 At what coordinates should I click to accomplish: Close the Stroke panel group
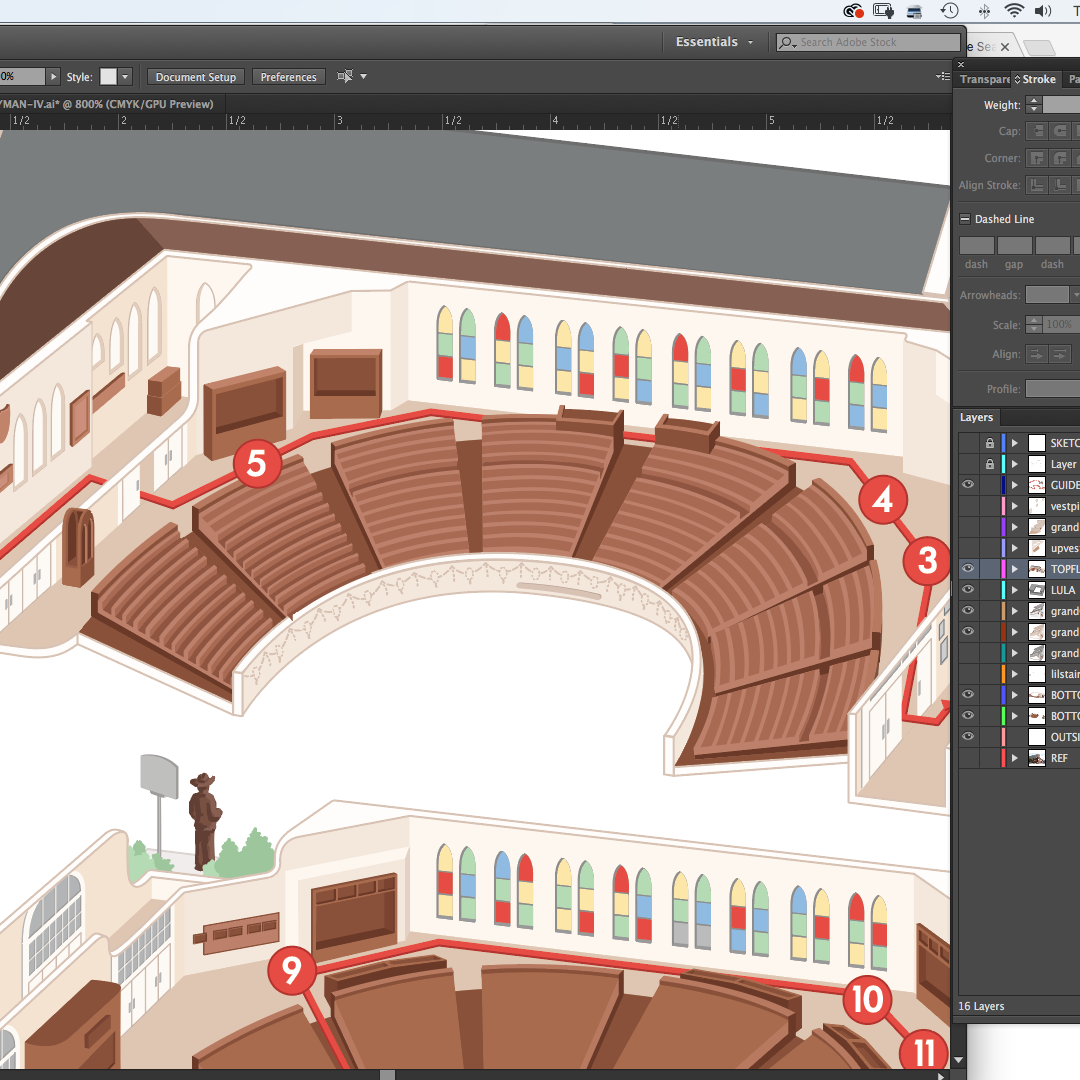962,65
